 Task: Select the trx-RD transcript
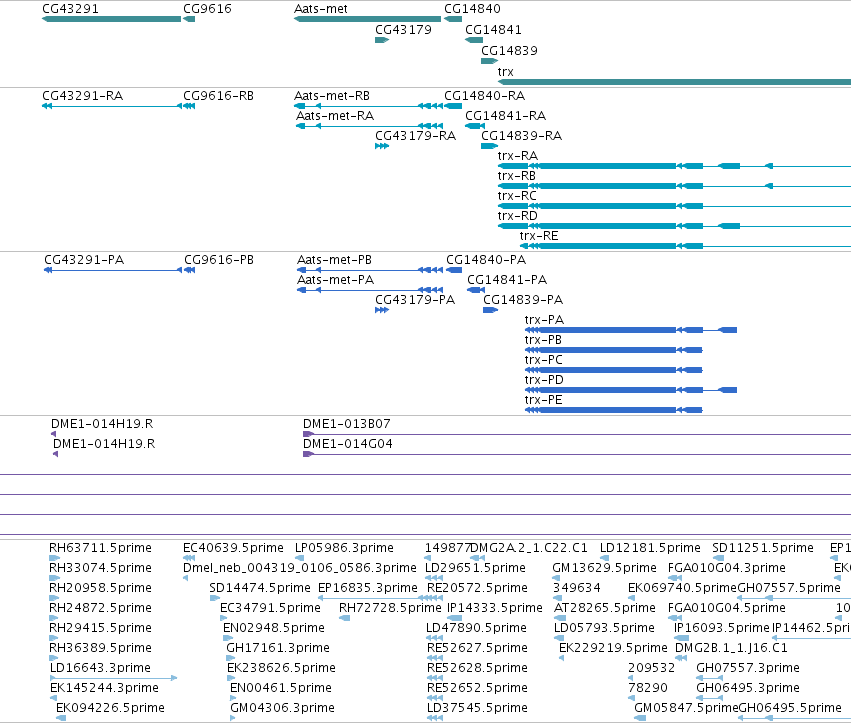[674, 226]
